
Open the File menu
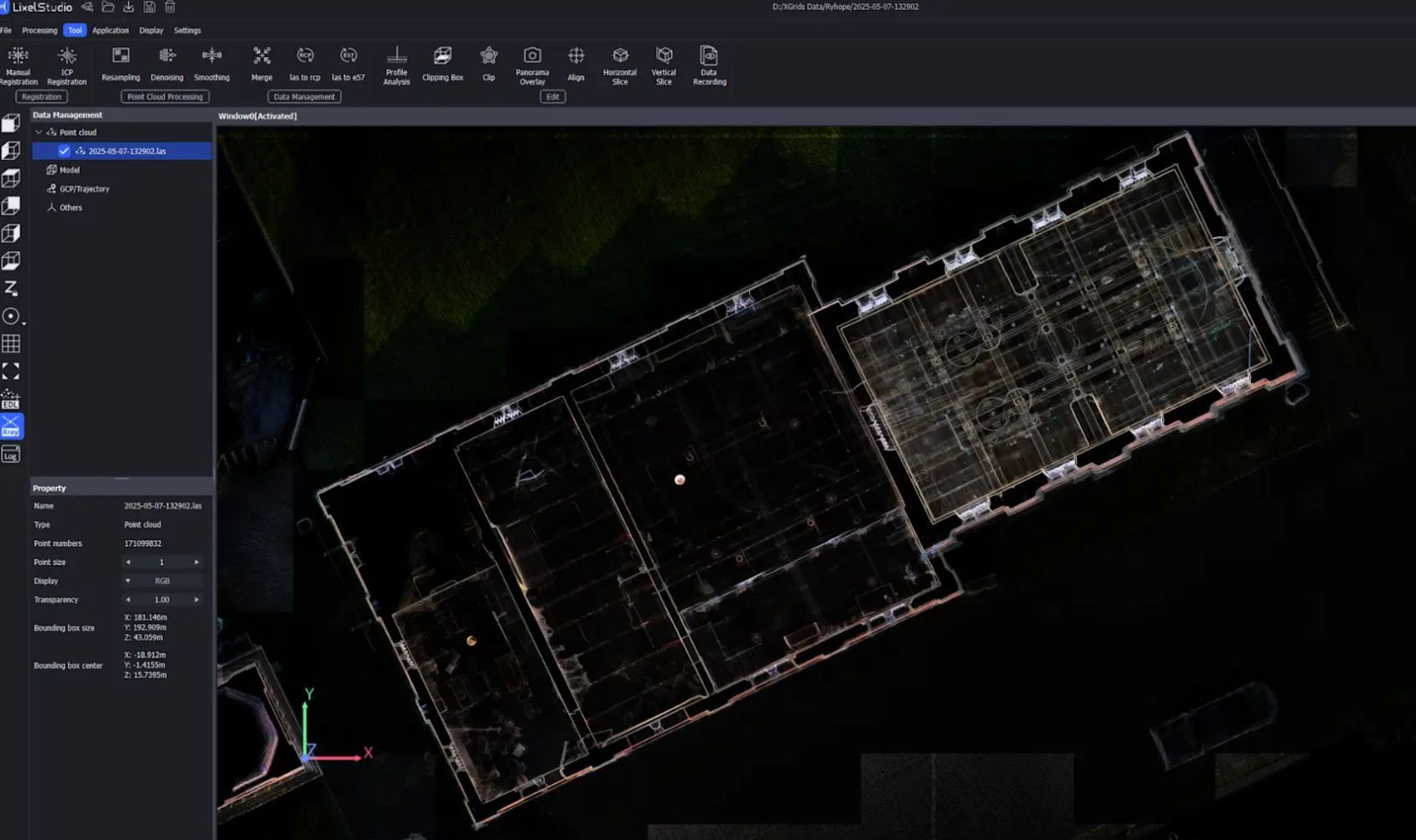pos(6,30)
